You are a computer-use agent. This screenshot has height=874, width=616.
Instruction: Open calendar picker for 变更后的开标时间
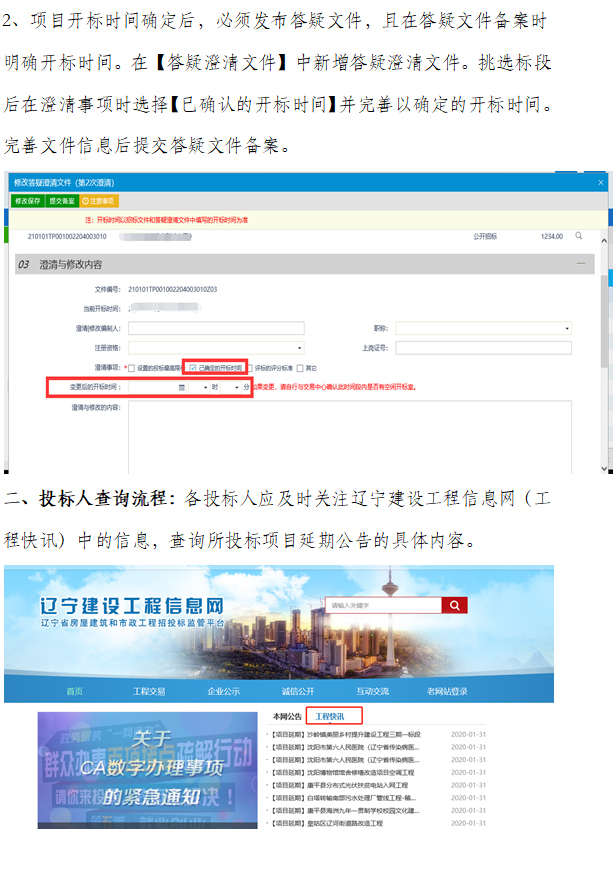click(x=181, y=386)
